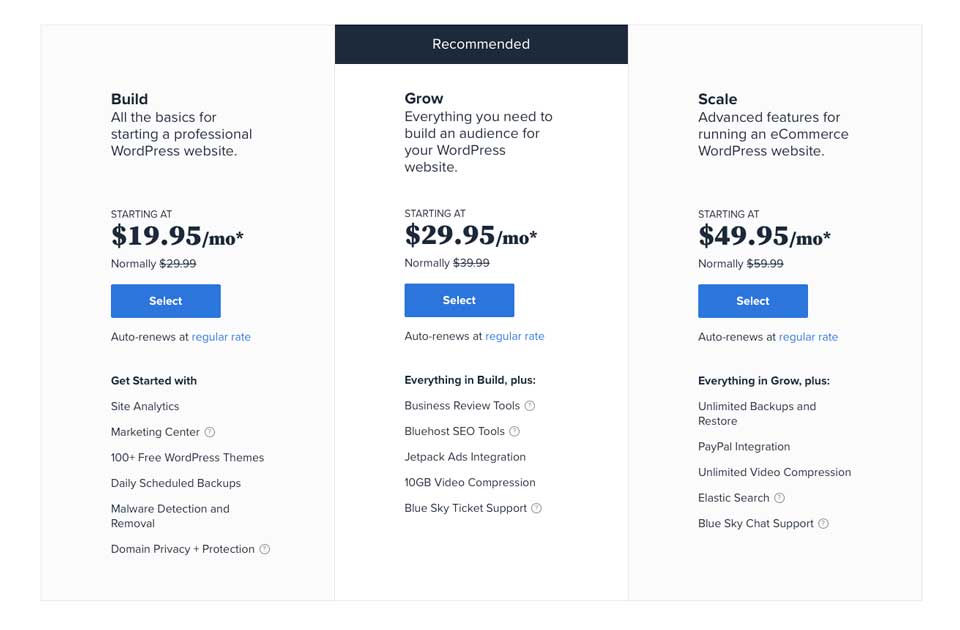
Task: Click the PayPal Integration feature item
Action: click(x=744, y=447)
